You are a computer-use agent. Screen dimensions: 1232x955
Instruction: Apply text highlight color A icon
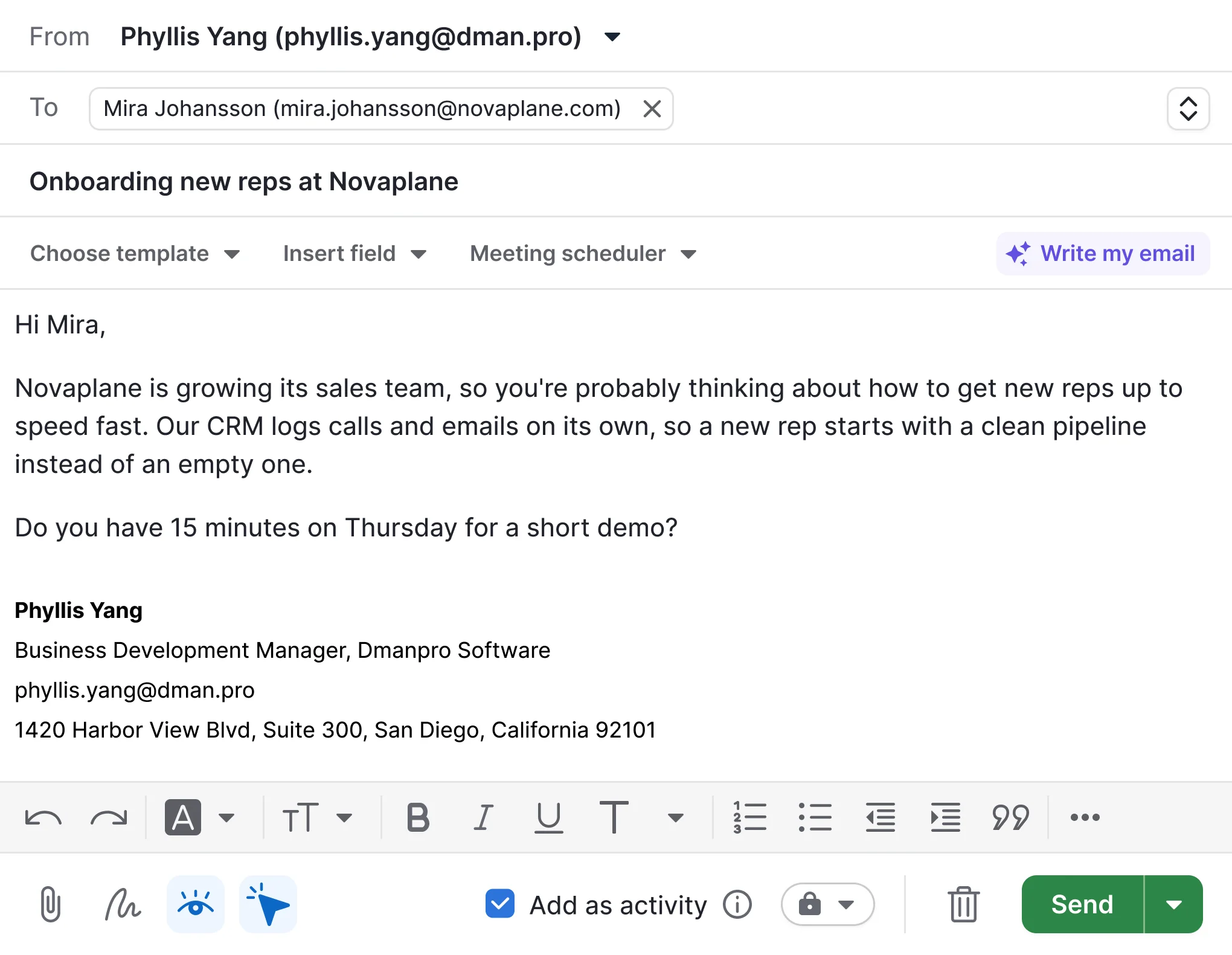click(183, 817)
